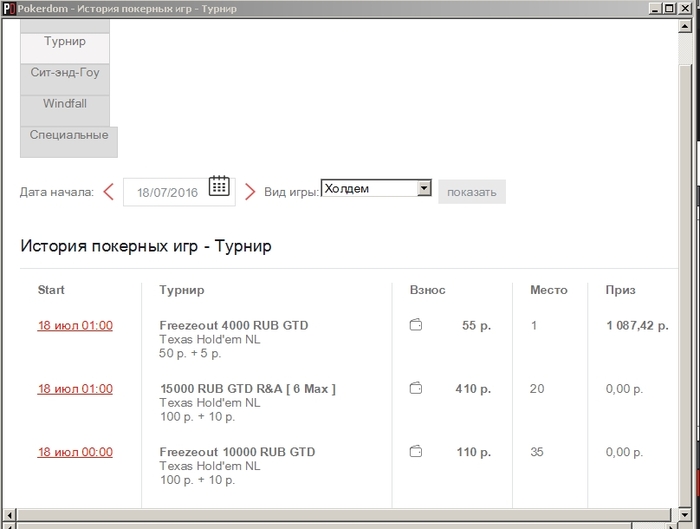Viewport: 700px width, 529px height.
Task: Click the Приз column header
Action: (x=621, y=290)
